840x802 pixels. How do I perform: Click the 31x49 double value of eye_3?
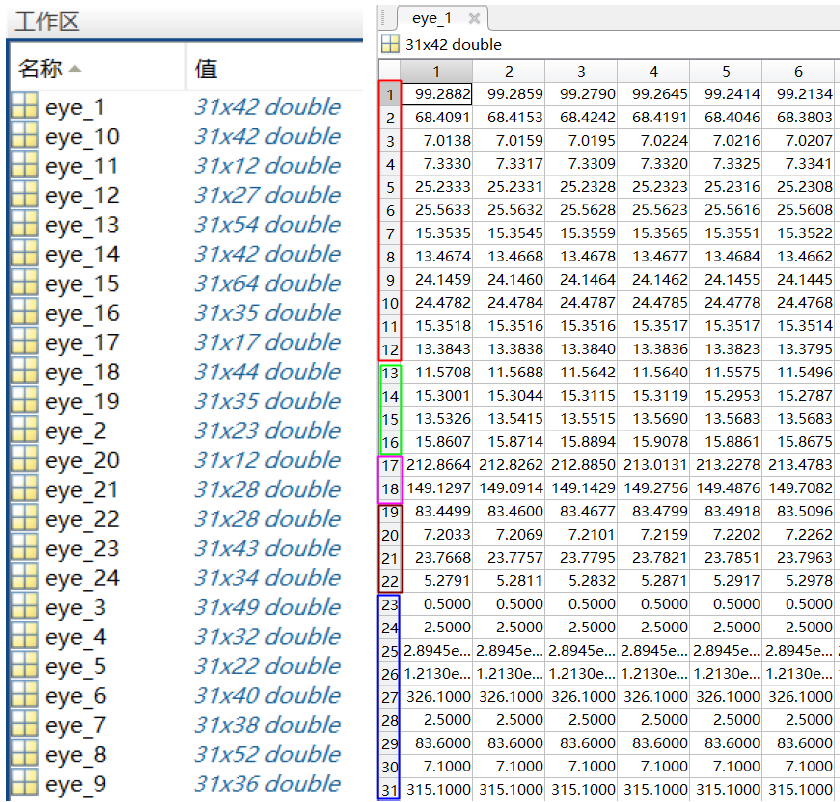267,606
